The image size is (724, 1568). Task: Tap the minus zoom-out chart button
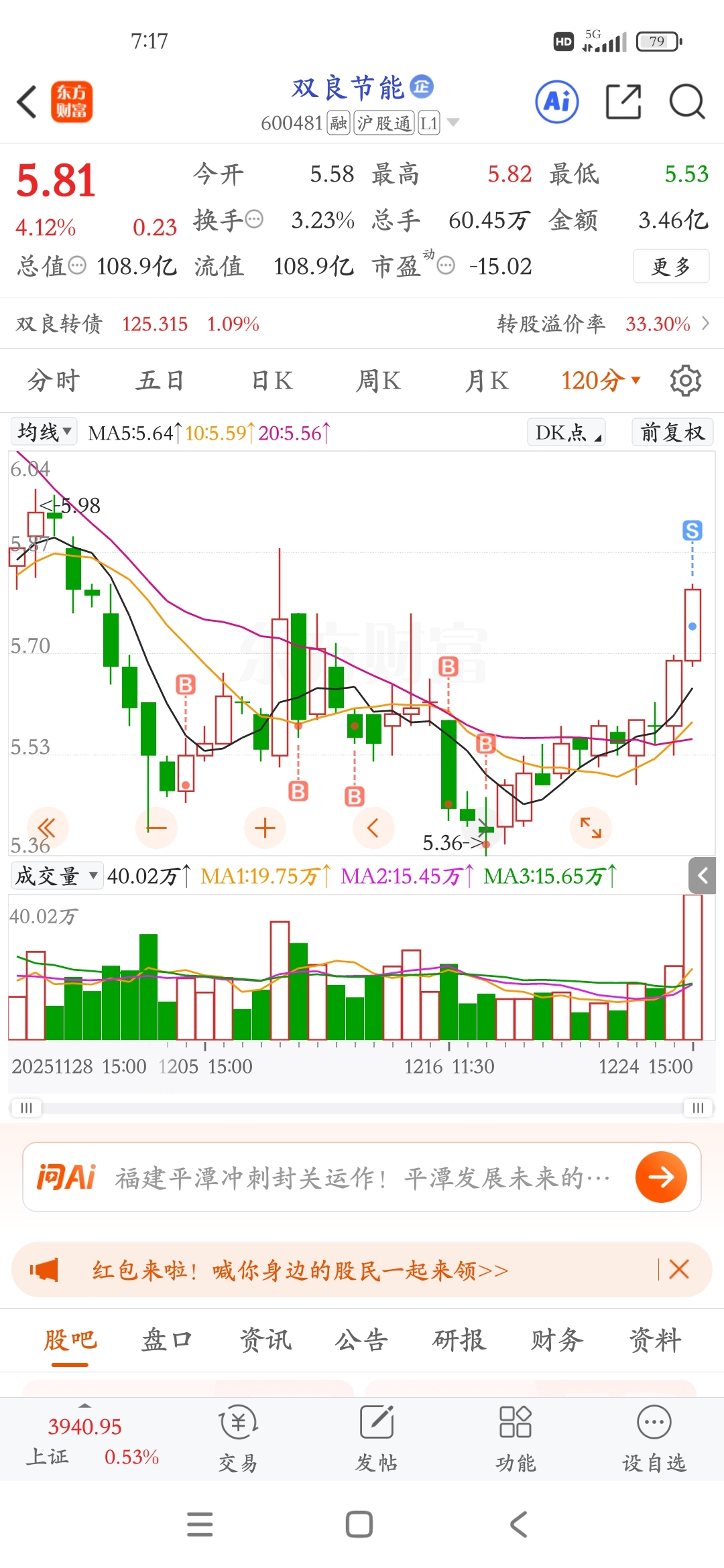pos(156,828)
